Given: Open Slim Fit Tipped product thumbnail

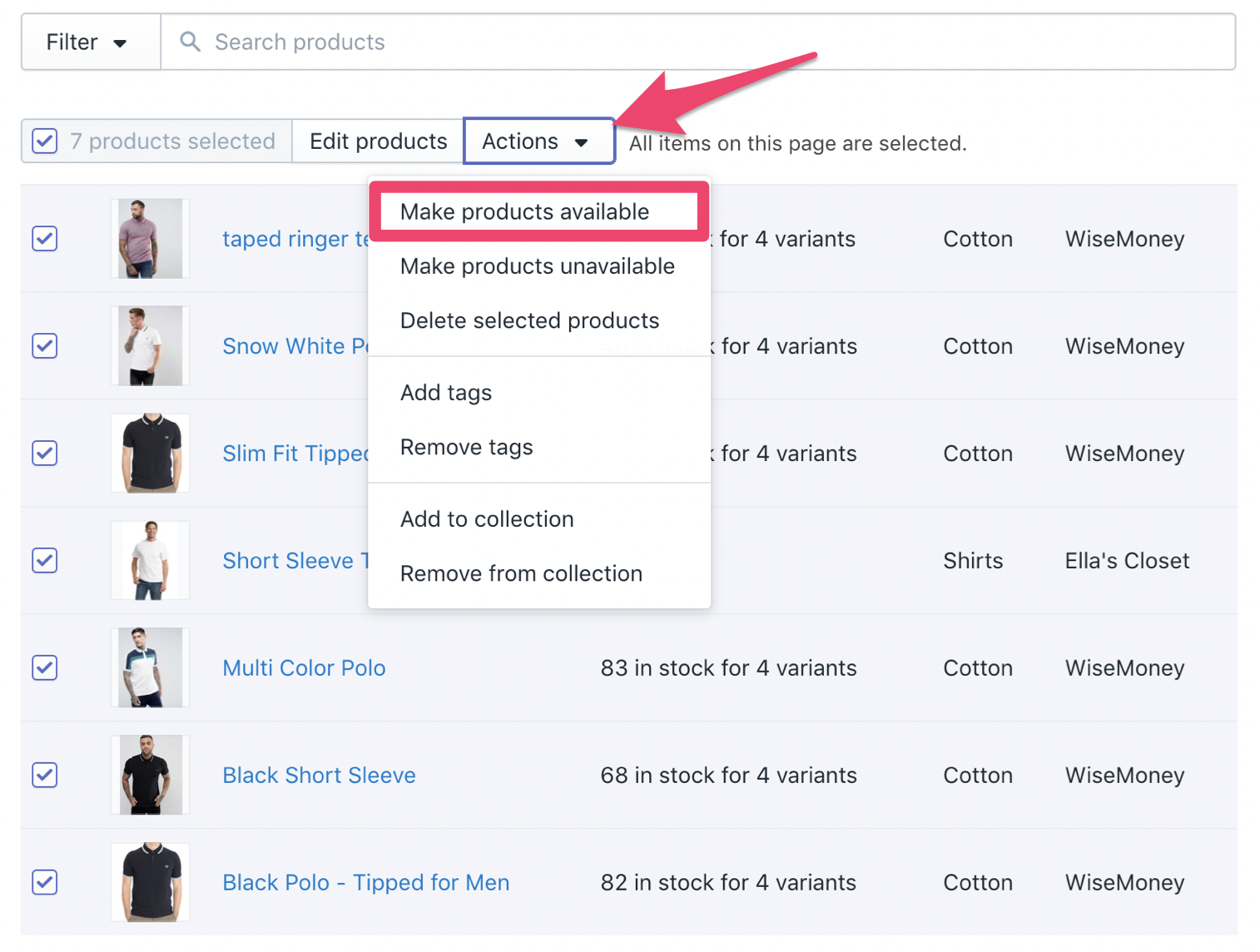Looking at the screenshot, I should (x=151, y=454).
